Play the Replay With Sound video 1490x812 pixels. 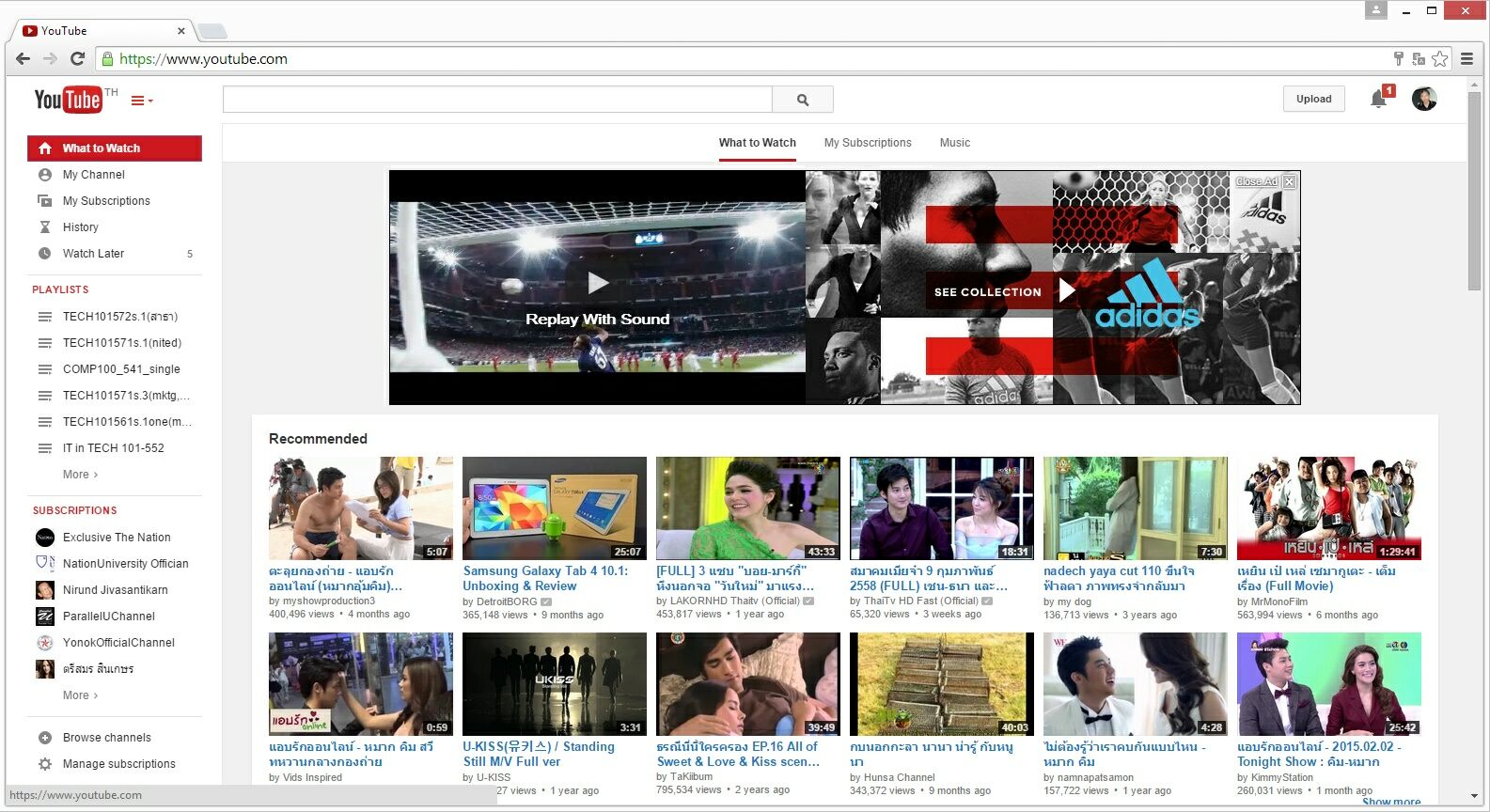click(598, 283)
